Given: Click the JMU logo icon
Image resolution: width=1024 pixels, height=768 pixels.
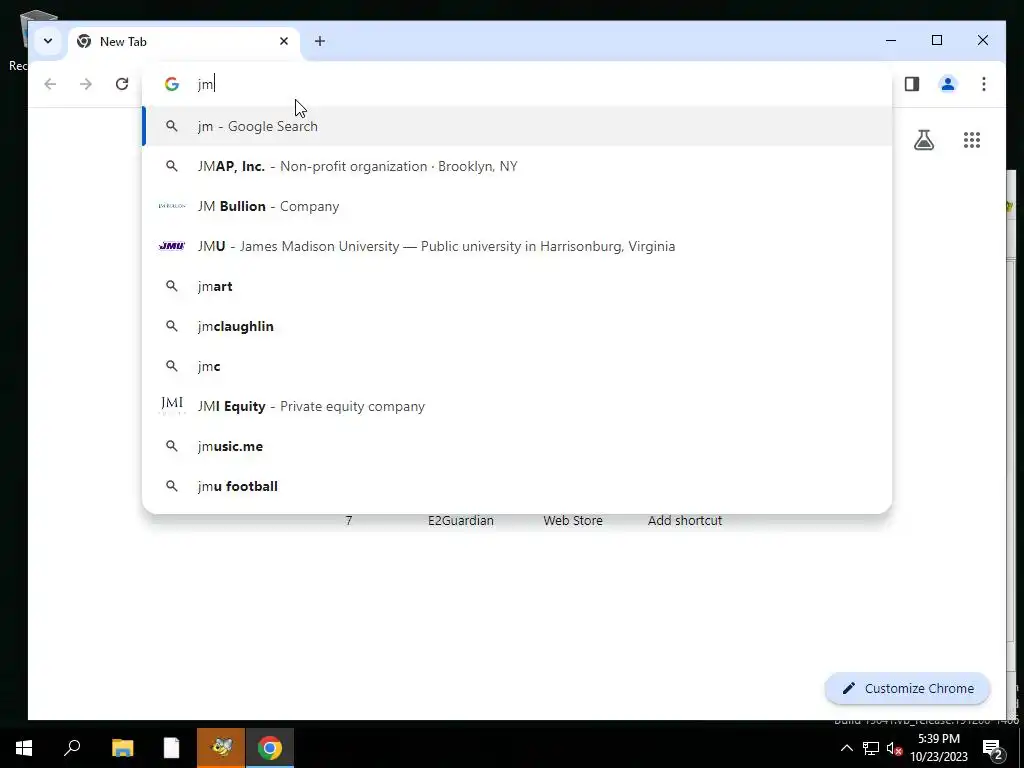Looking at the screenshot, I should pos(172,246).
